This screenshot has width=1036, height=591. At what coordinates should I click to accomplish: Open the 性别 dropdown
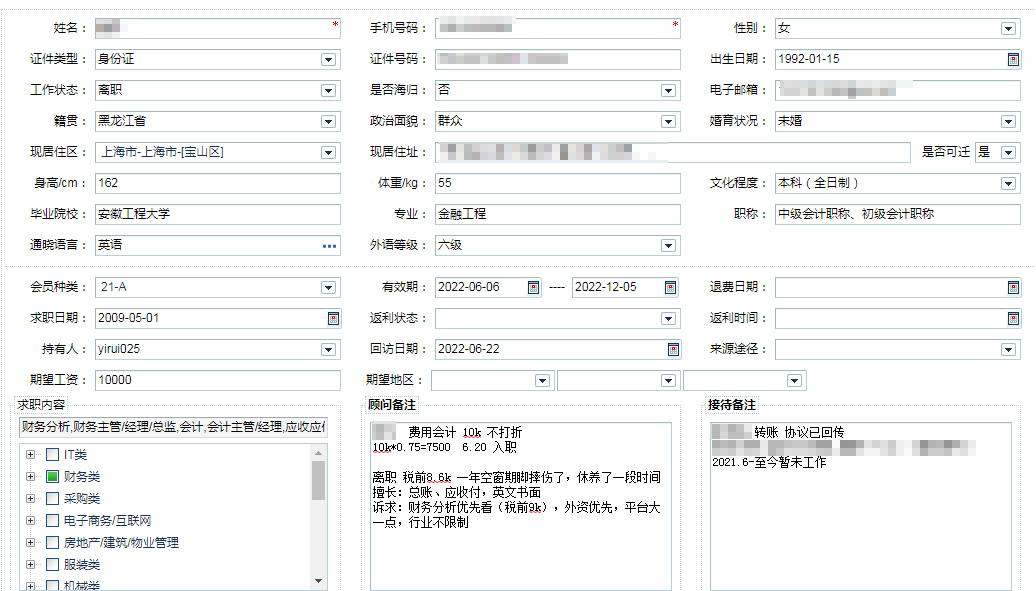[1008, 28]
